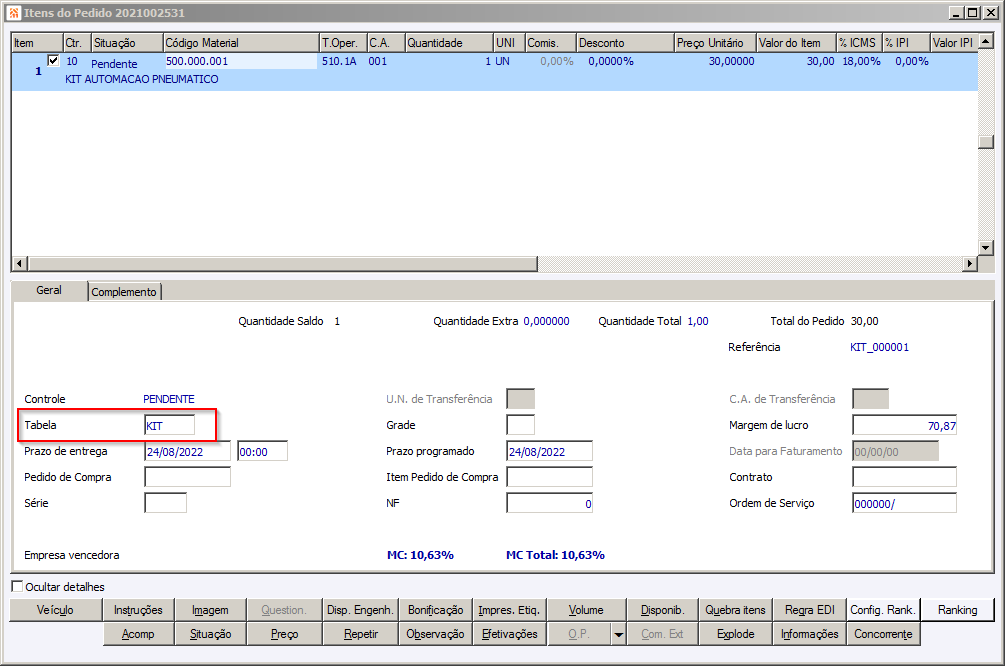Click the Preço Unitário column header

click(715, 43)
